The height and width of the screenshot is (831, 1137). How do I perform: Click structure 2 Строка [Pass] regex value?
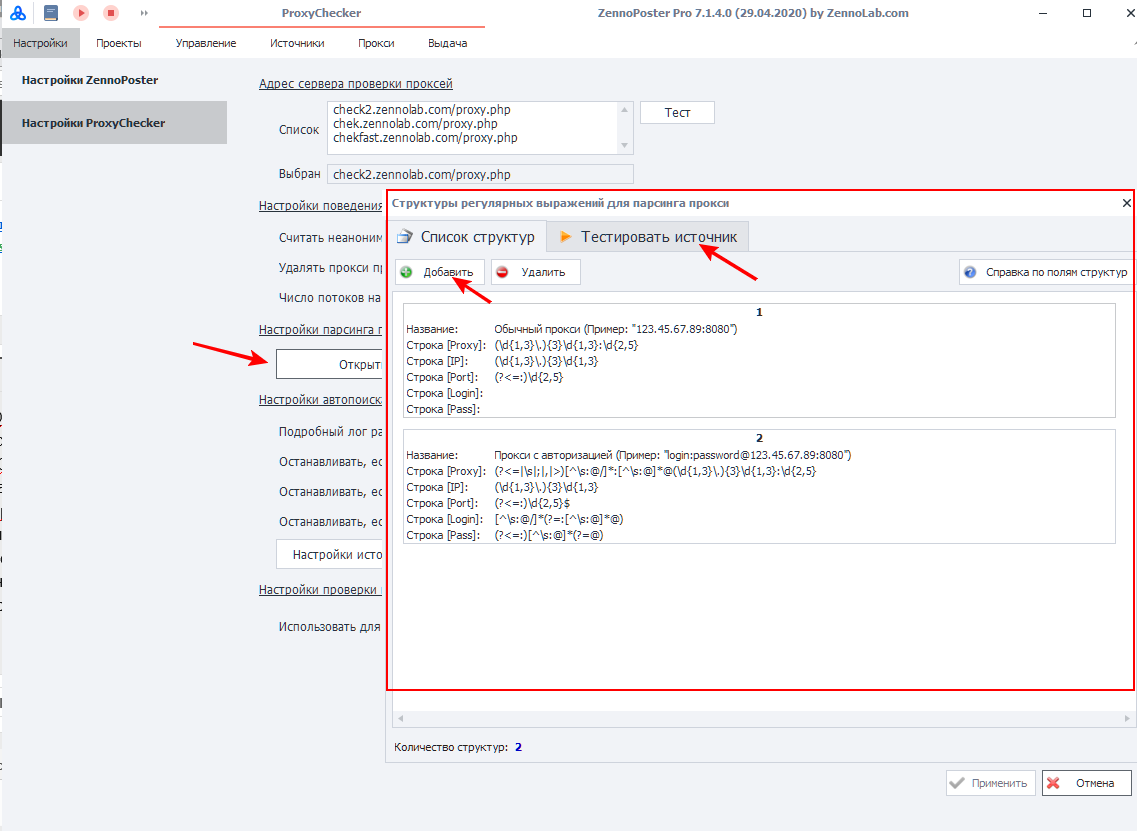pyautogui.click(x=549, y=534)
